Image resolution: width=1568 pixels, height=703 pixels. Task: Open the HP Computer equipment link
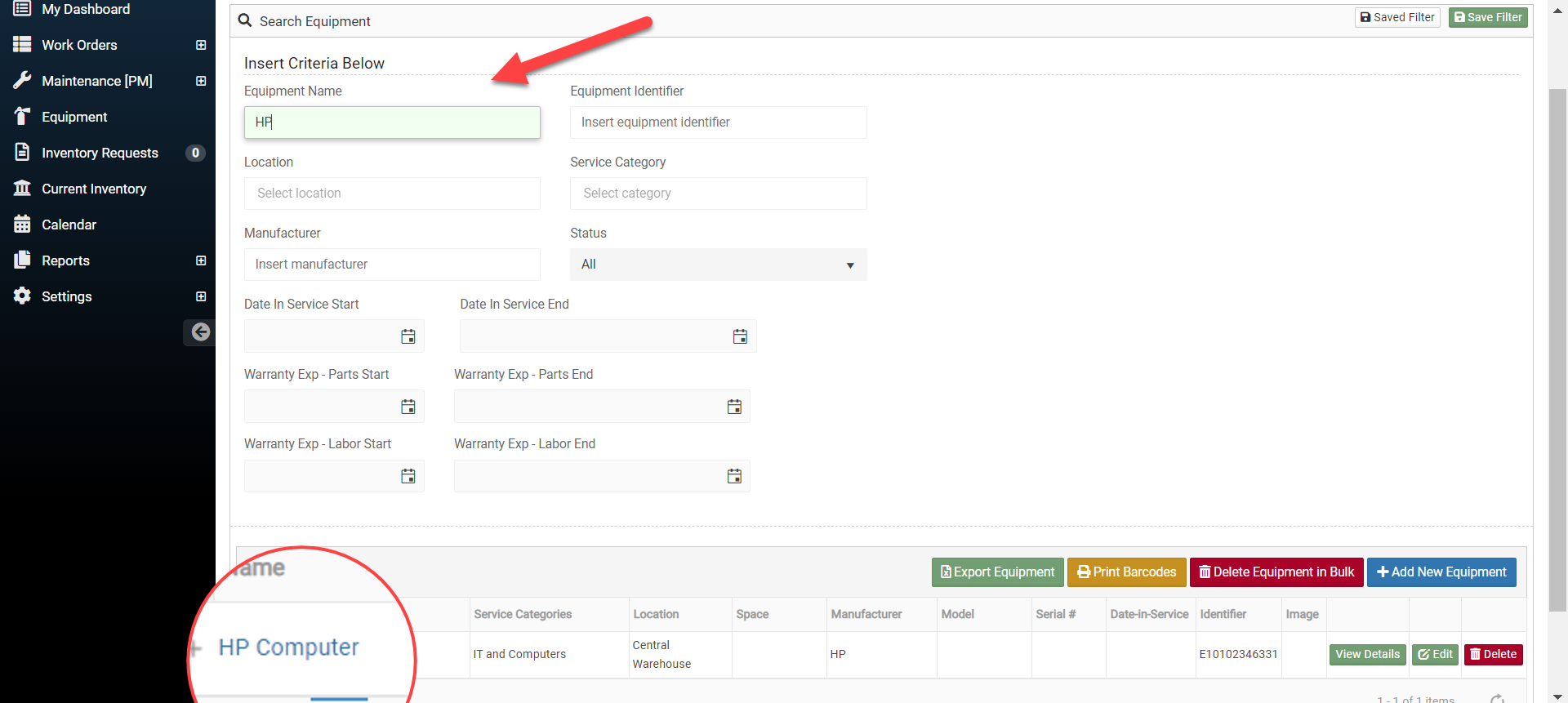[x=288, y=647]
